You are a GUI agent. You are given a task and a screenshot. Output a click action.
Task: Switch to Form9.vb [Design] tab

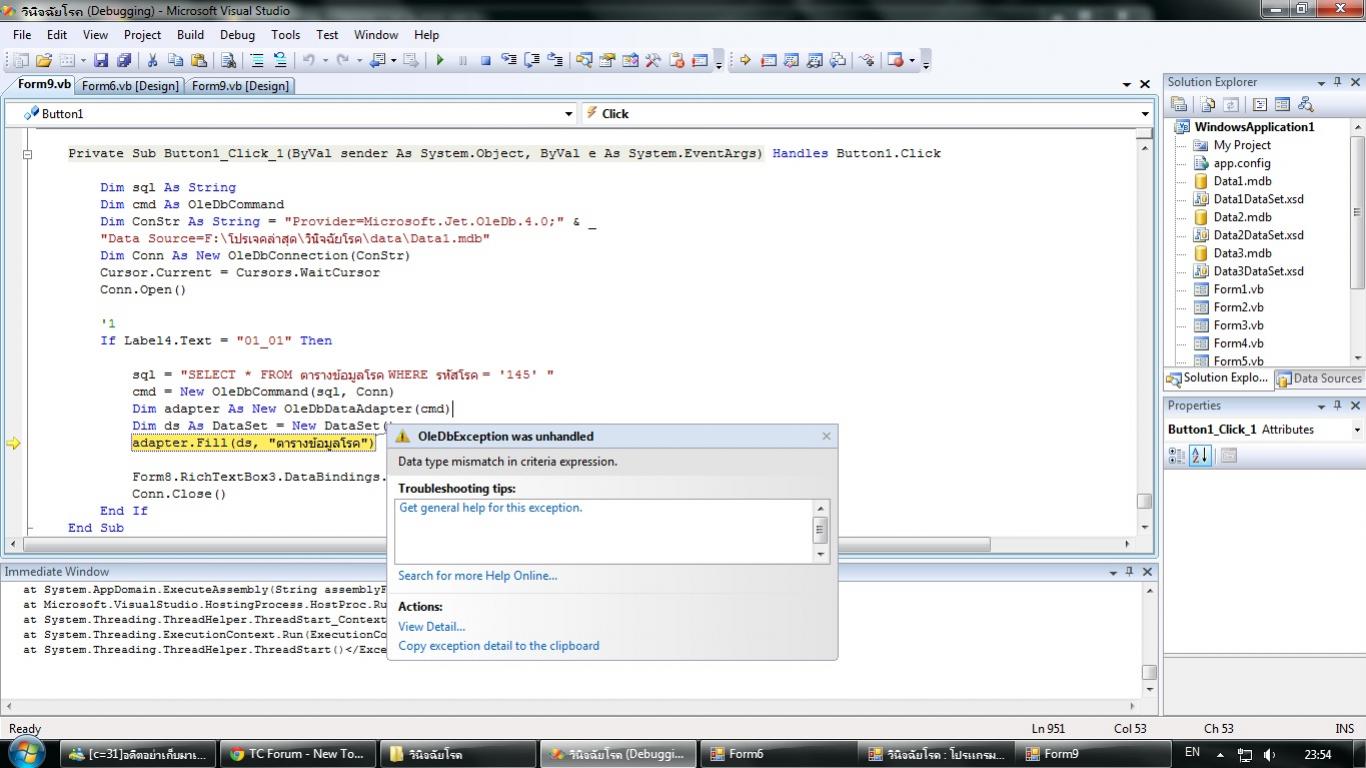240,86
